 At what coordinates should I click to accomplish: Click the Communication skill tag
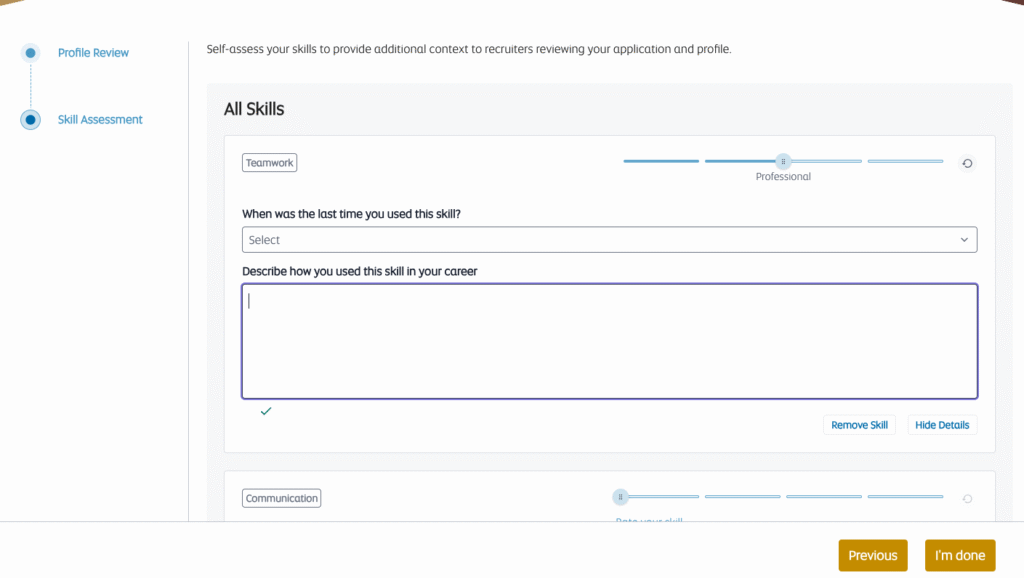[x=281, y=498]
